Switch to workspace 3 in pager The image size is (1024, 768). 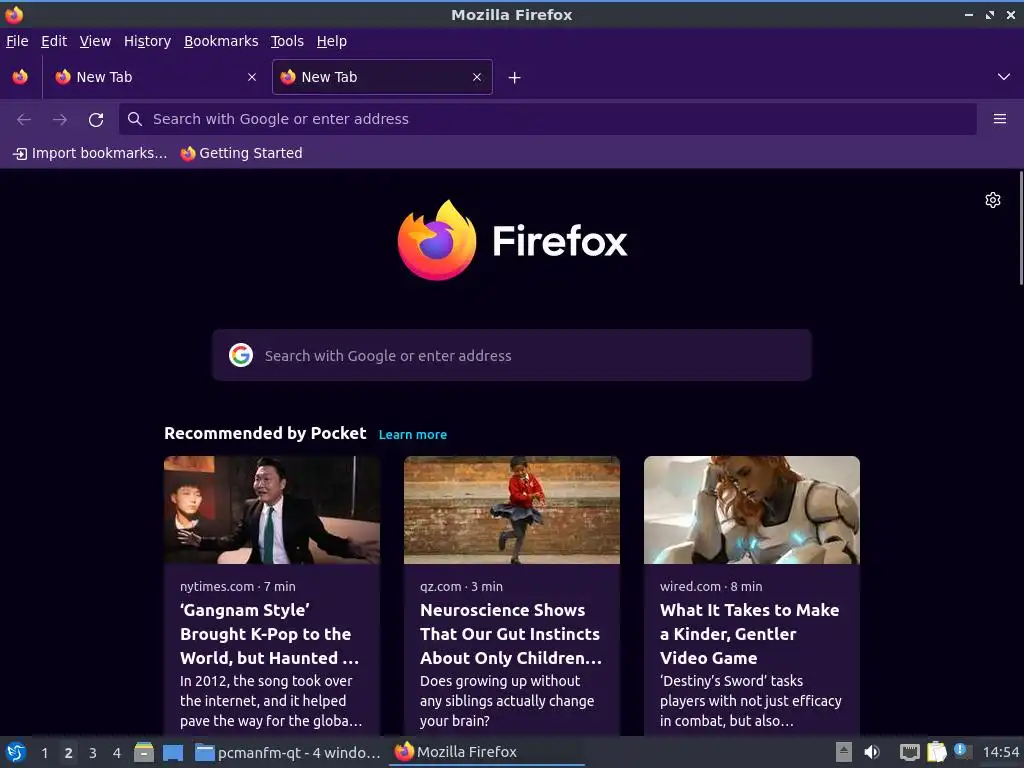[93, 753]
